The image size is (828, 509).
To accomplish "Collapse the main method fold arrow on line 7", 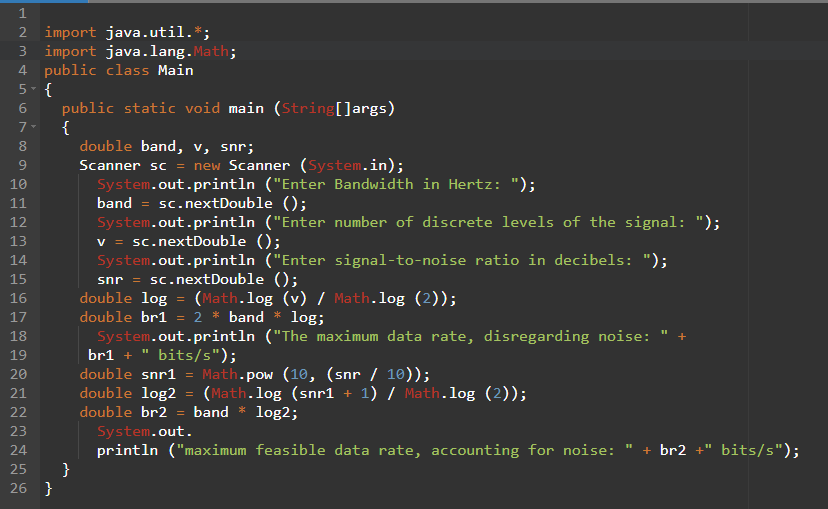I will (x=34, y=128).
